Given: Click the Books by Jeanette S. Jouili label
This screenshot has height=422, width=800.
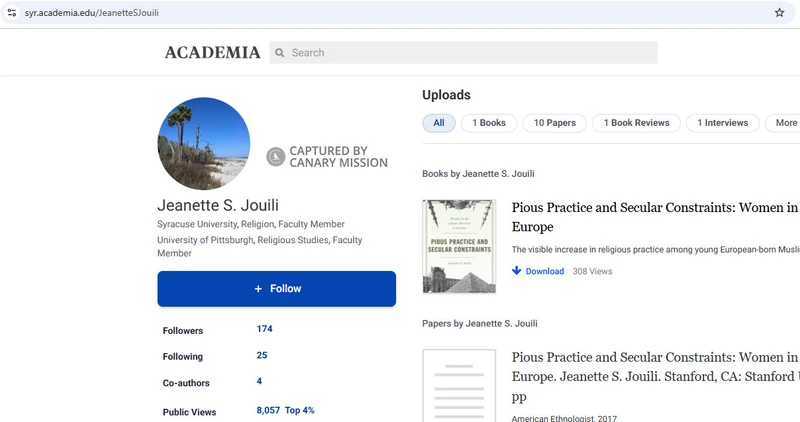Looking at the screenshot, I should coord(478,174).
